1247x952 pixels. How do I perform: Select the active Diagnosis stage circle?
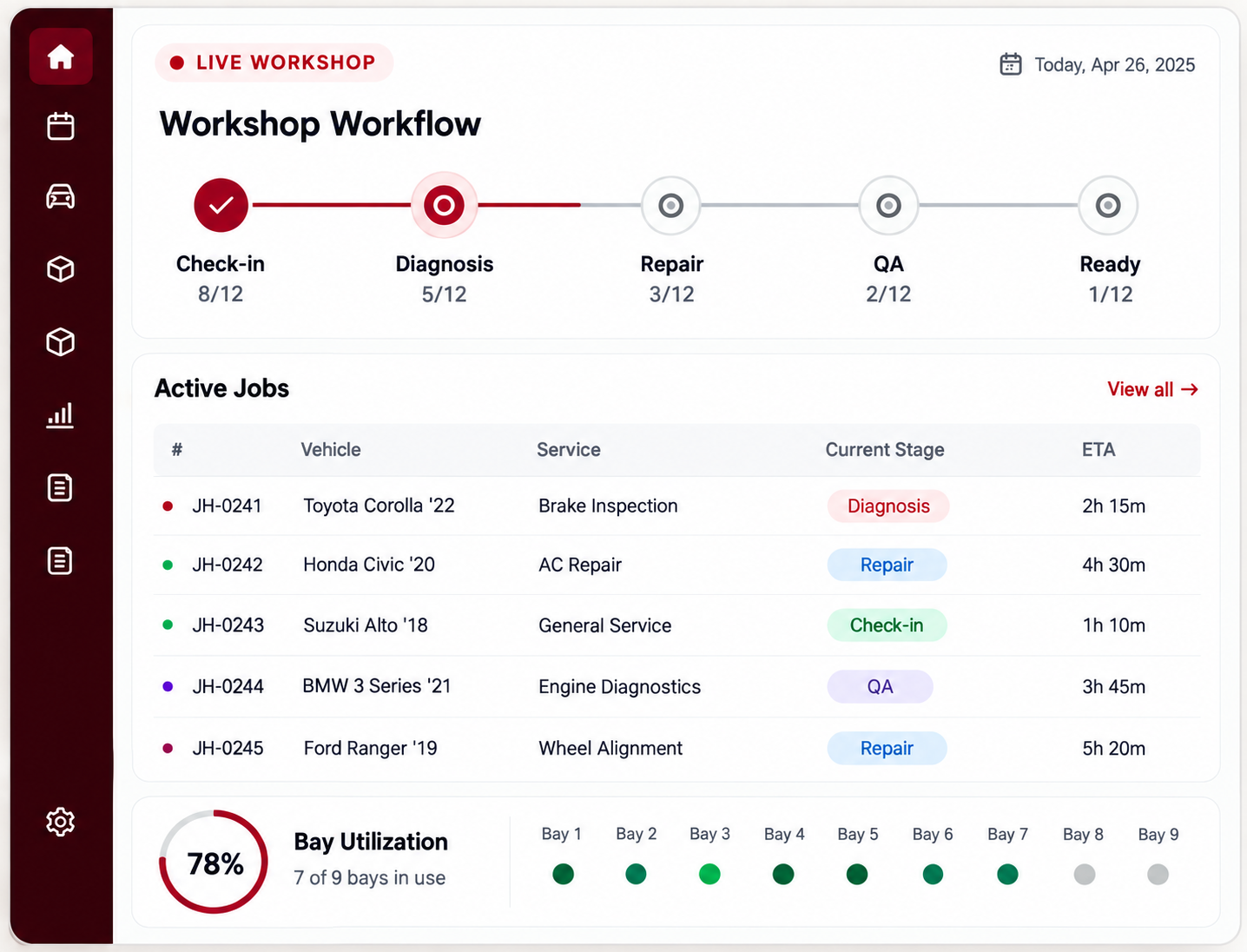(444, 205)
